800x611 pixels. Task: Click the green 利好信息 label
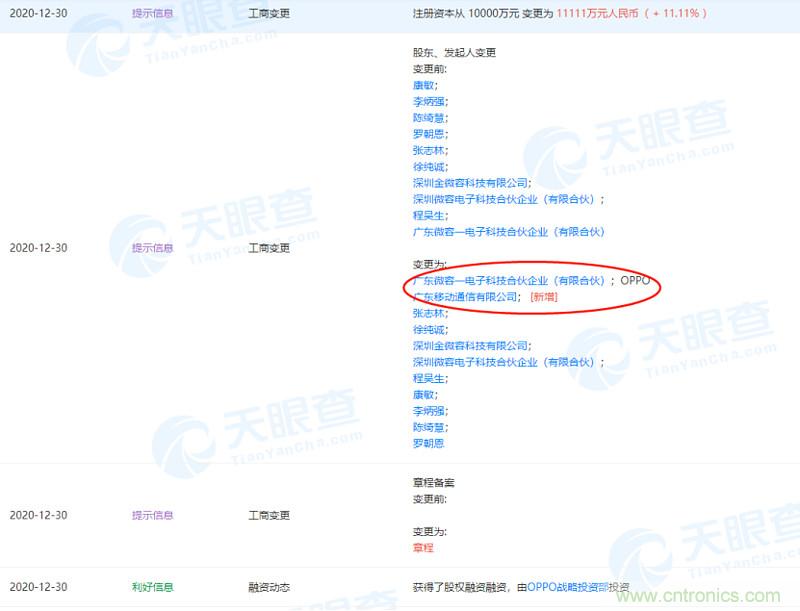click(x=153, y=587)
